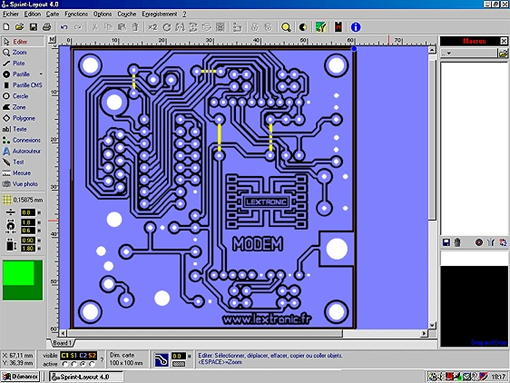Set C1 as active layer radio
This screenshot has width=510, height=383.
(x=65, y=364)
